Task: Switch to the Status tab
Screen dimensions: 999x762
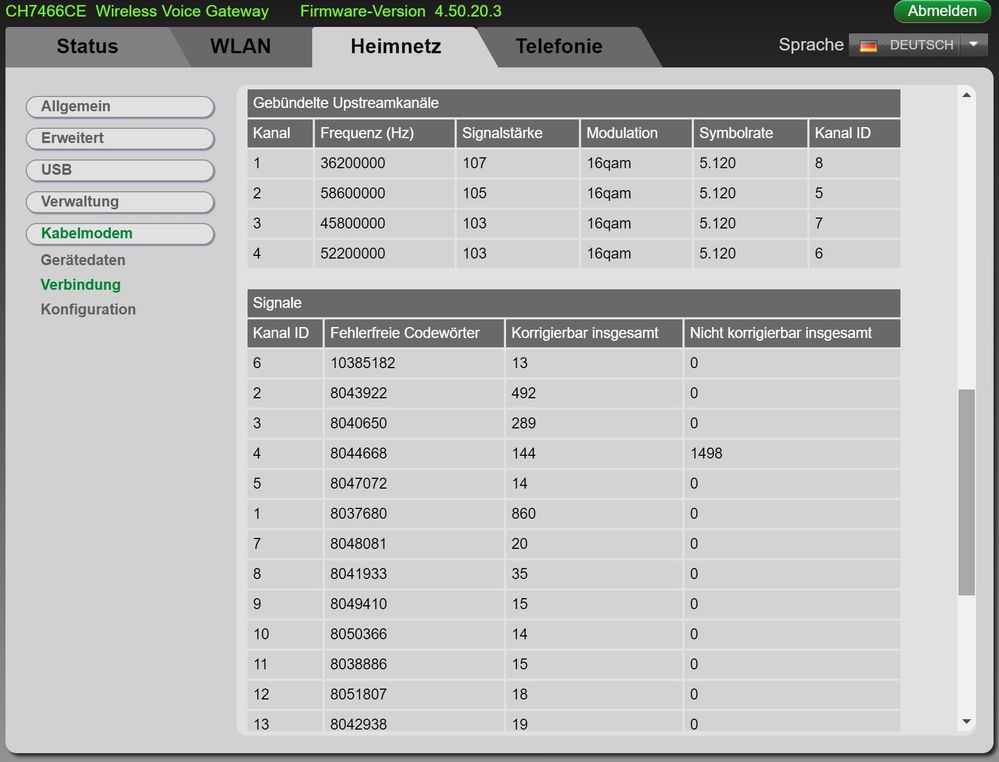Action: pos(87,47)
